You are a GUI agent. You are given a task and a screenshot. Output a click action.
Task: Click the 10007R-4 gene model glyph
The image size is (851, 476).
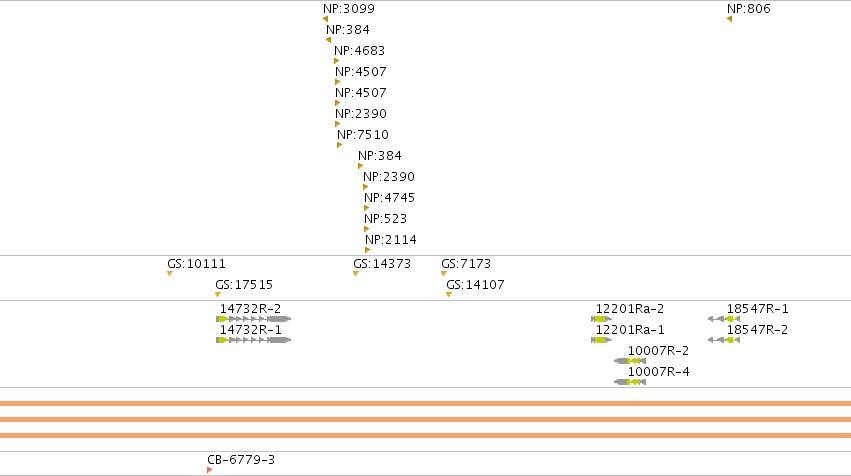tap(630, 382)
